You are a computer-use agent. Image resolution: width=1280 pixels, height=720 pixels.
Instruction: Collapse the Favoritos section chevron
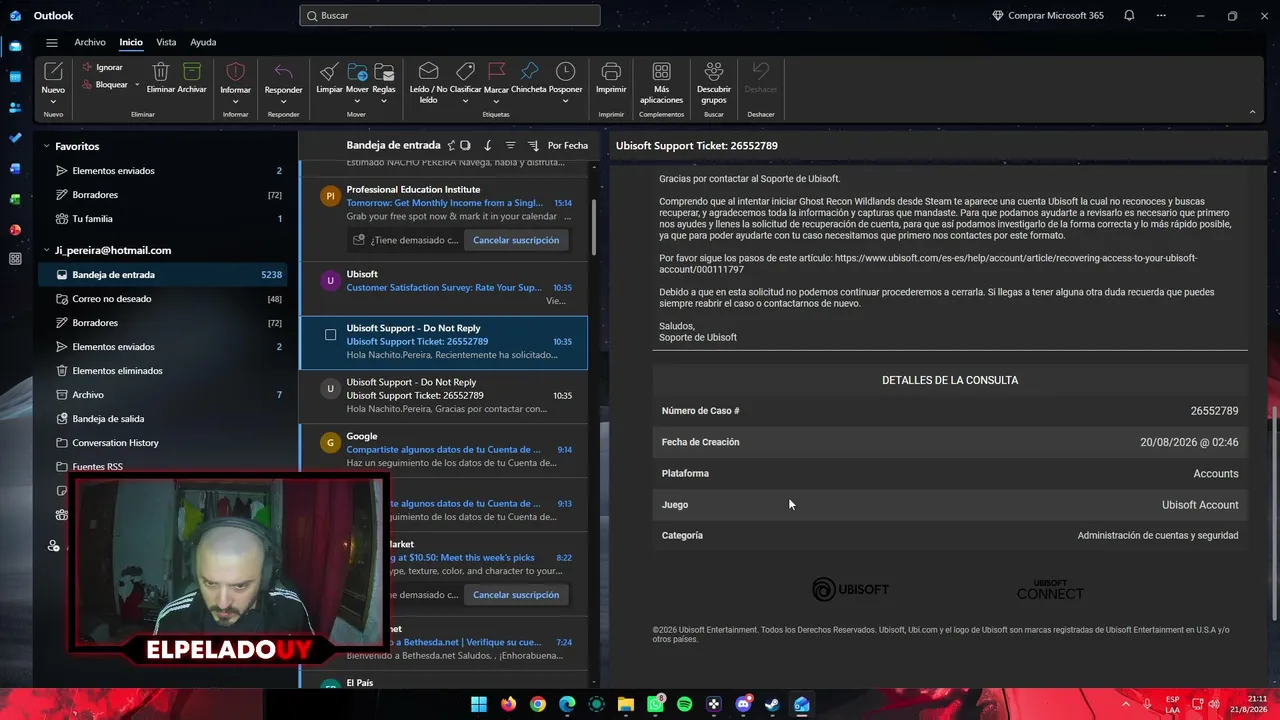click(46, 146)
